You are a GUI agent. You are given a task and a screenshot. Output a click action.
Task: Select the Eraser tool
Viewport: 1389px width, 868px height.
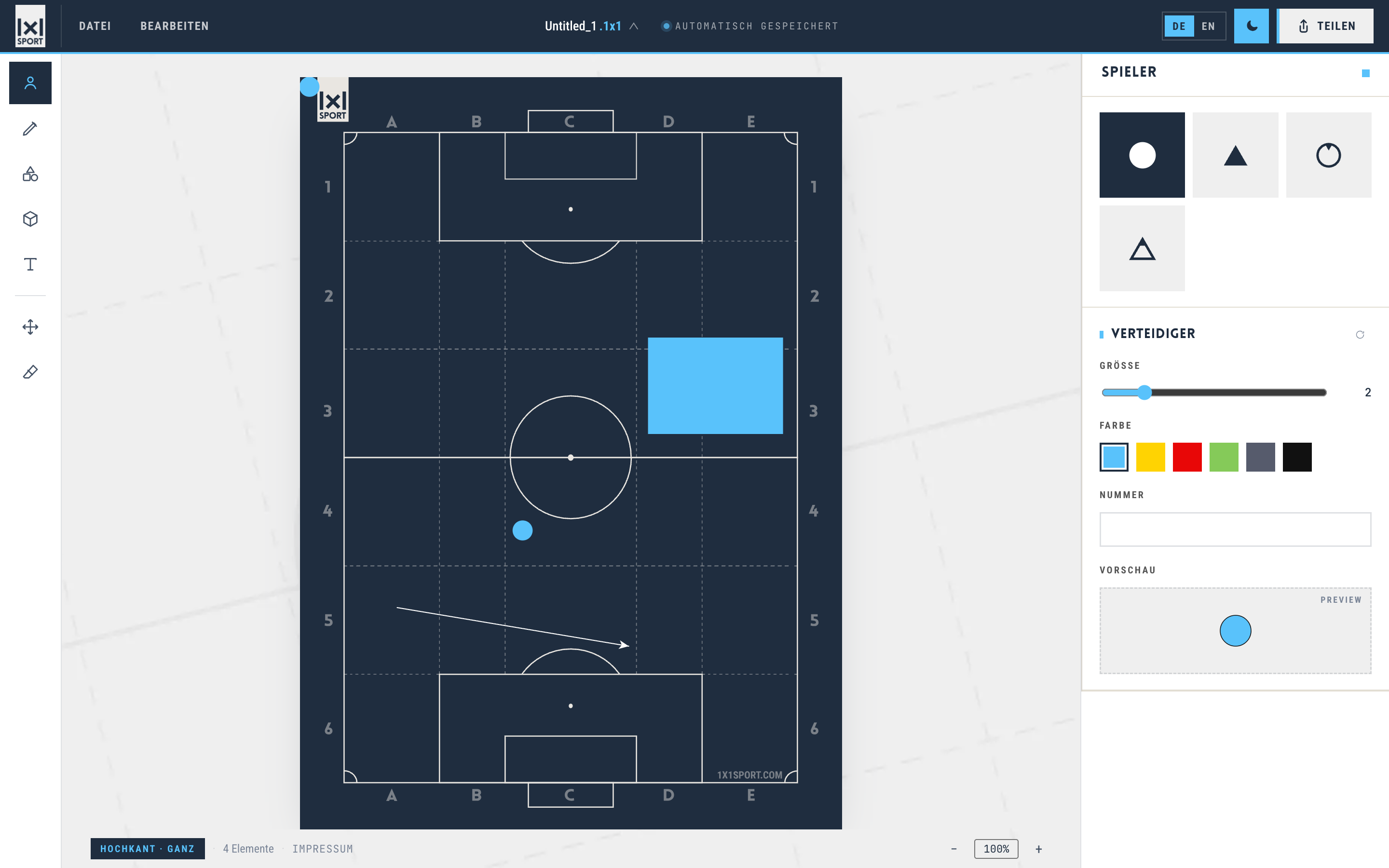pyautogui.click(x=30, y=373)
